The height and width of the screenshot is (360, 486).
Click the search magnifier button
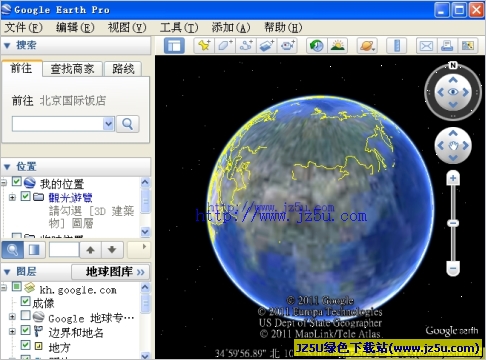click(128, 124)
